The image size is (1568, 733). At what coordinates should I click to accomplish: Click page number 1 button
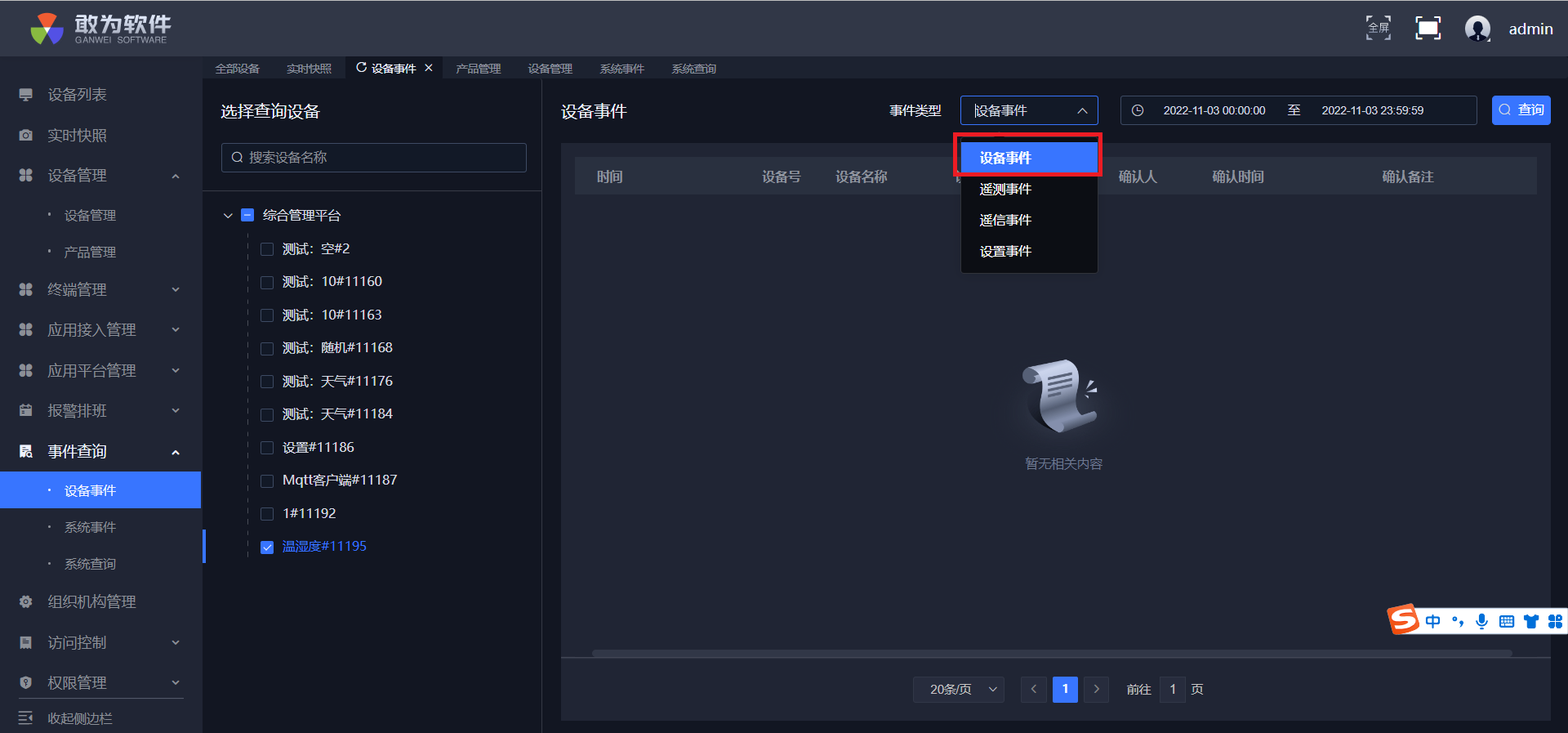(x=1065, y=689)
